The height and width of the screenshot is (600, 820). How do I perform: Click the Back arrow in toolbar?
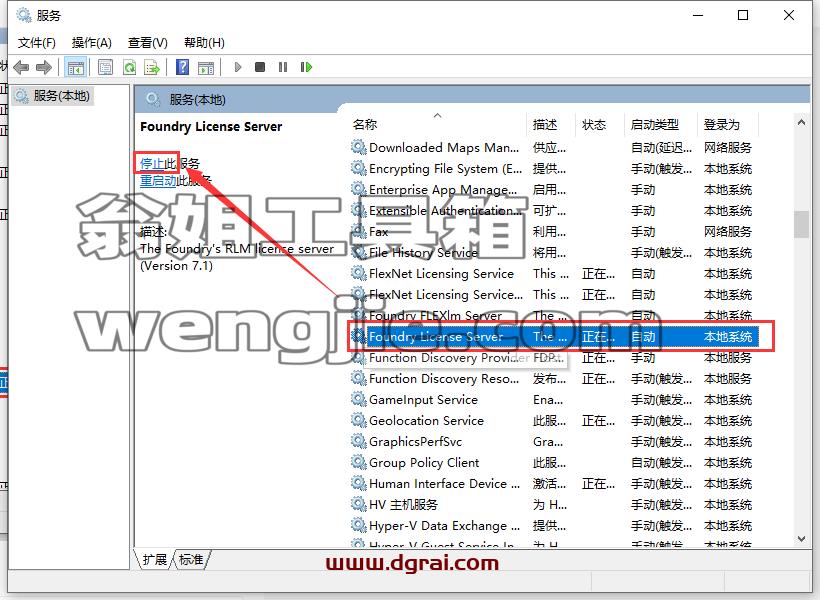pyautogui.click(x=21, y=67)
